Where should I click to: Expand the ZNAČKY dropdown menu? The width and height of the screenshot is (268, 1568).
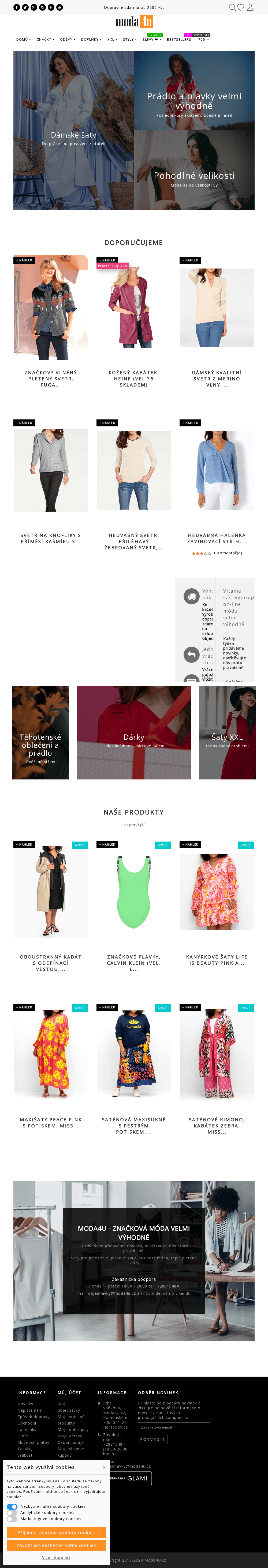coord(45,40)
